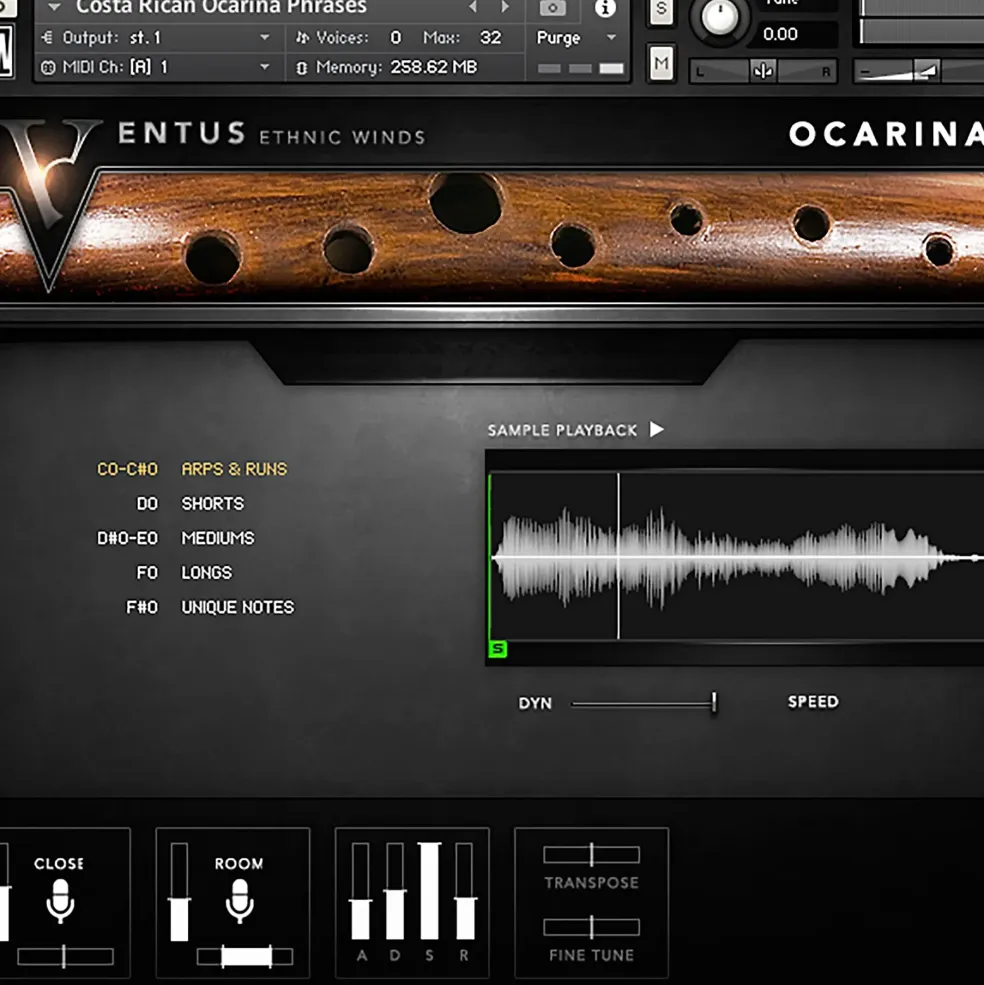Click the pan center icon
984x985 pixels.
point(763,71)
